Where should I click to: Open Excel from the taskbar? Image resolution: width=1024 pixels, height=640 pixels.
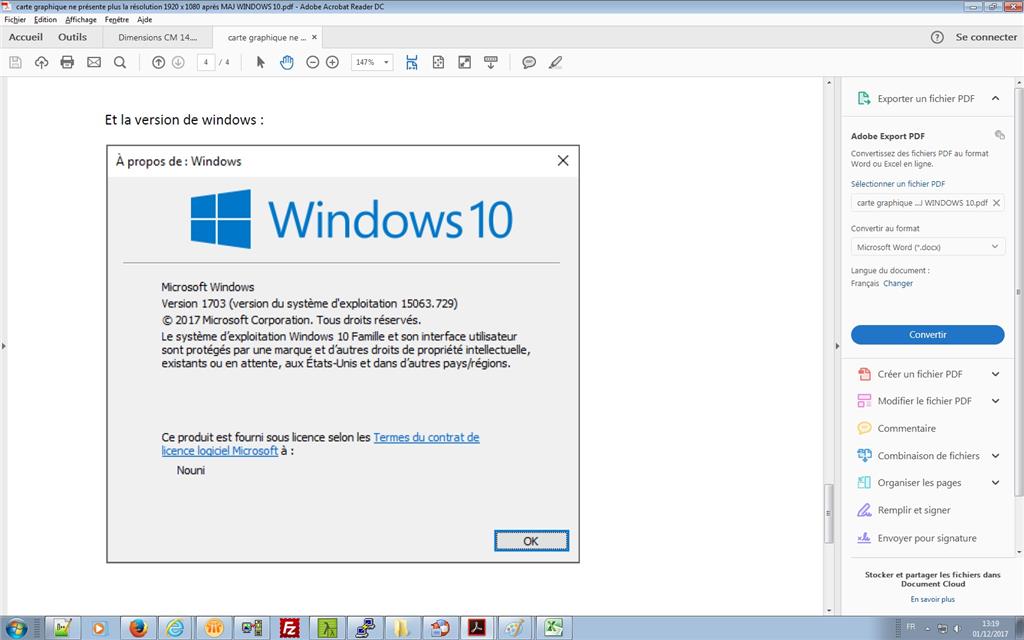pos(554,628)
